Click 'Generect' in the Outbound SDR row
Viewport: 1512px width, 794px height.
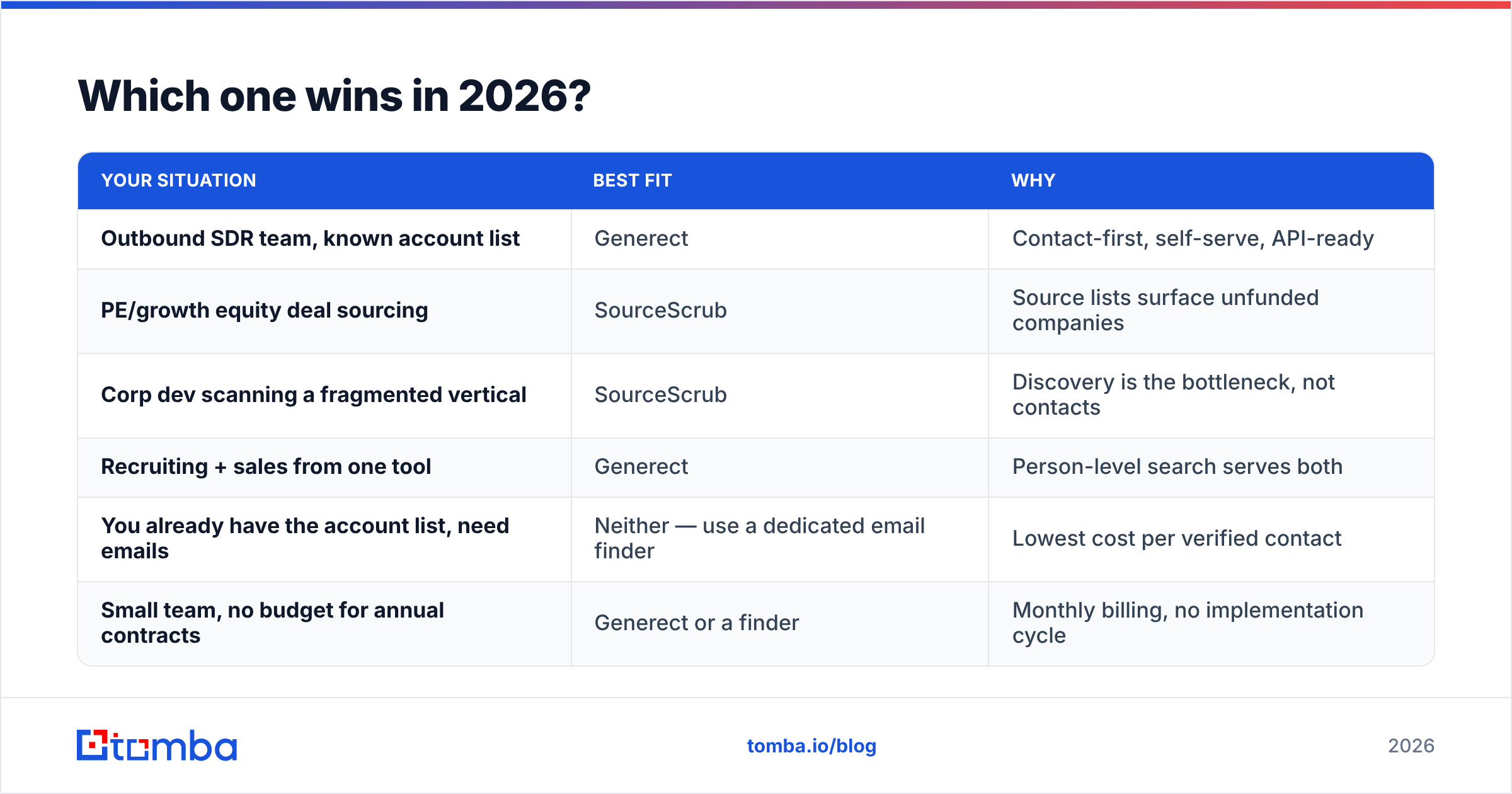point(641,239)
